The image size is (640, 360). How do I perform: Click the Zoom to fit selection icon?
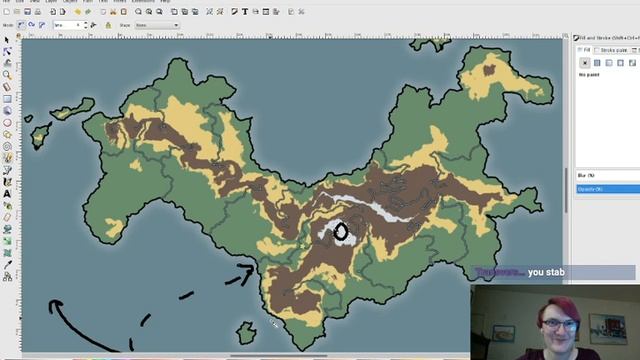[x=138, y=12]
